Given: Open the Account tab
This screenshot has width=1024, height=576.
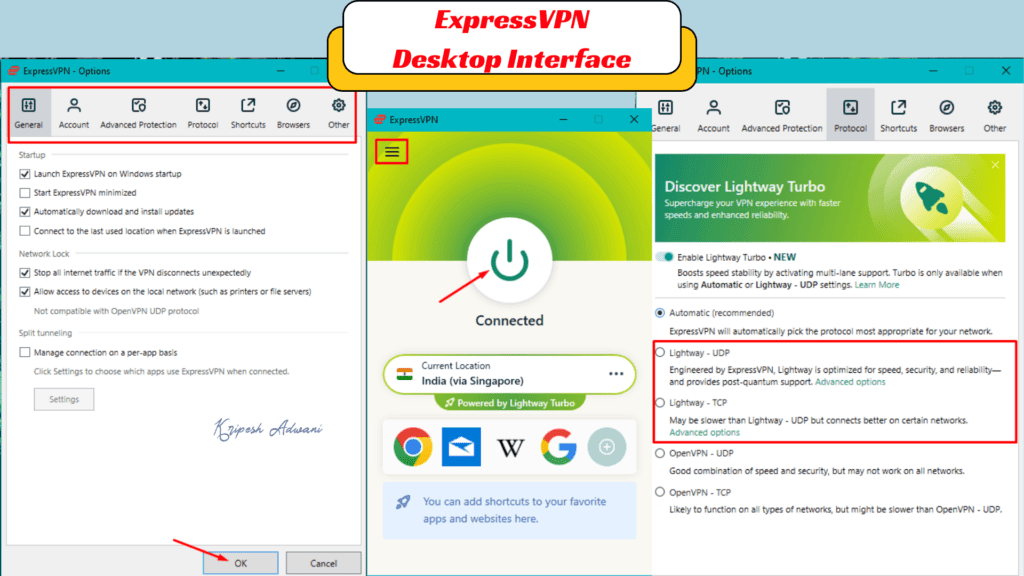Looking at the screenshot, I should pos(74,112).
